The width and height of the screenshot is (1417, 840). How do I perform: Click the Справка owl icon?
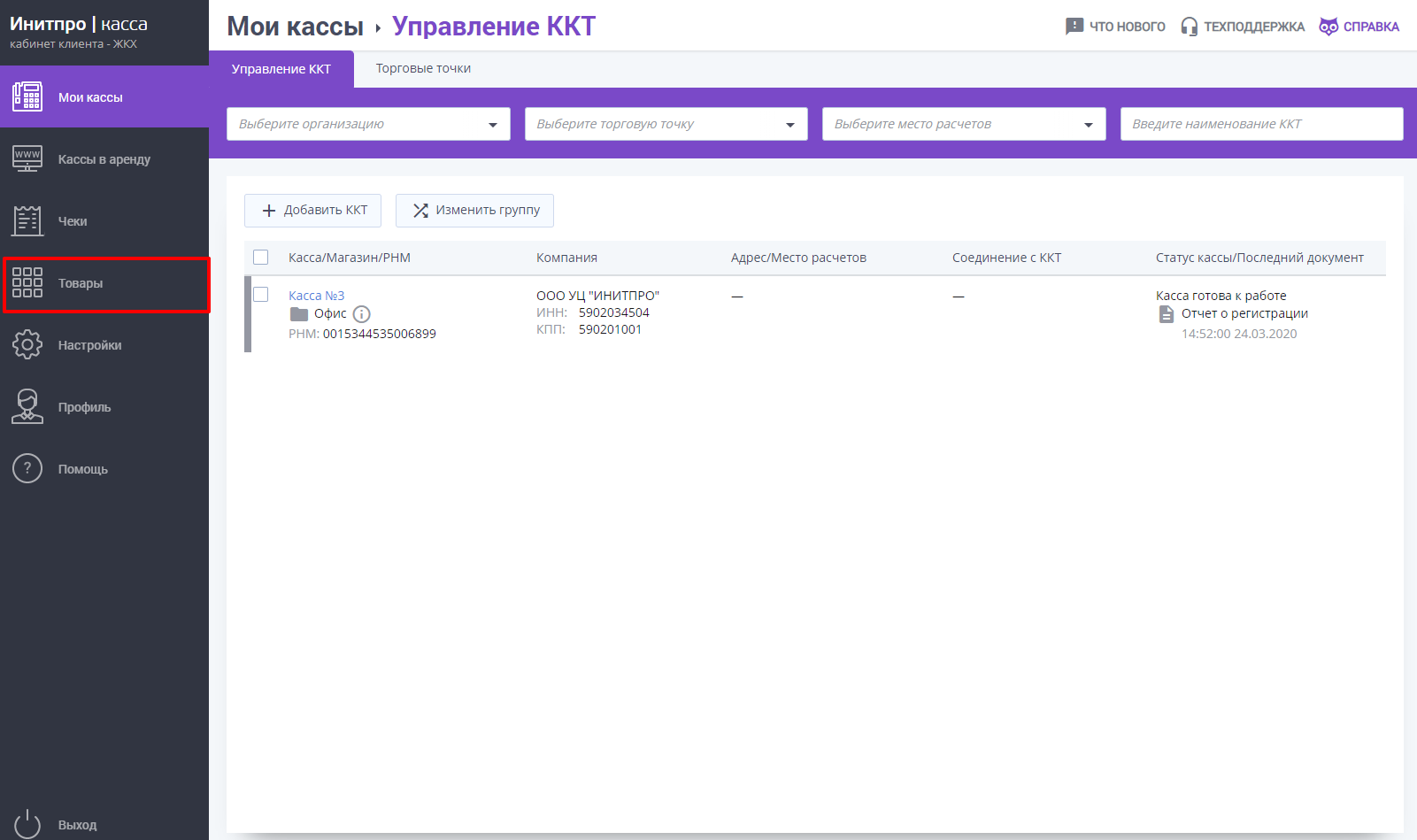[x=1328, y=27]
